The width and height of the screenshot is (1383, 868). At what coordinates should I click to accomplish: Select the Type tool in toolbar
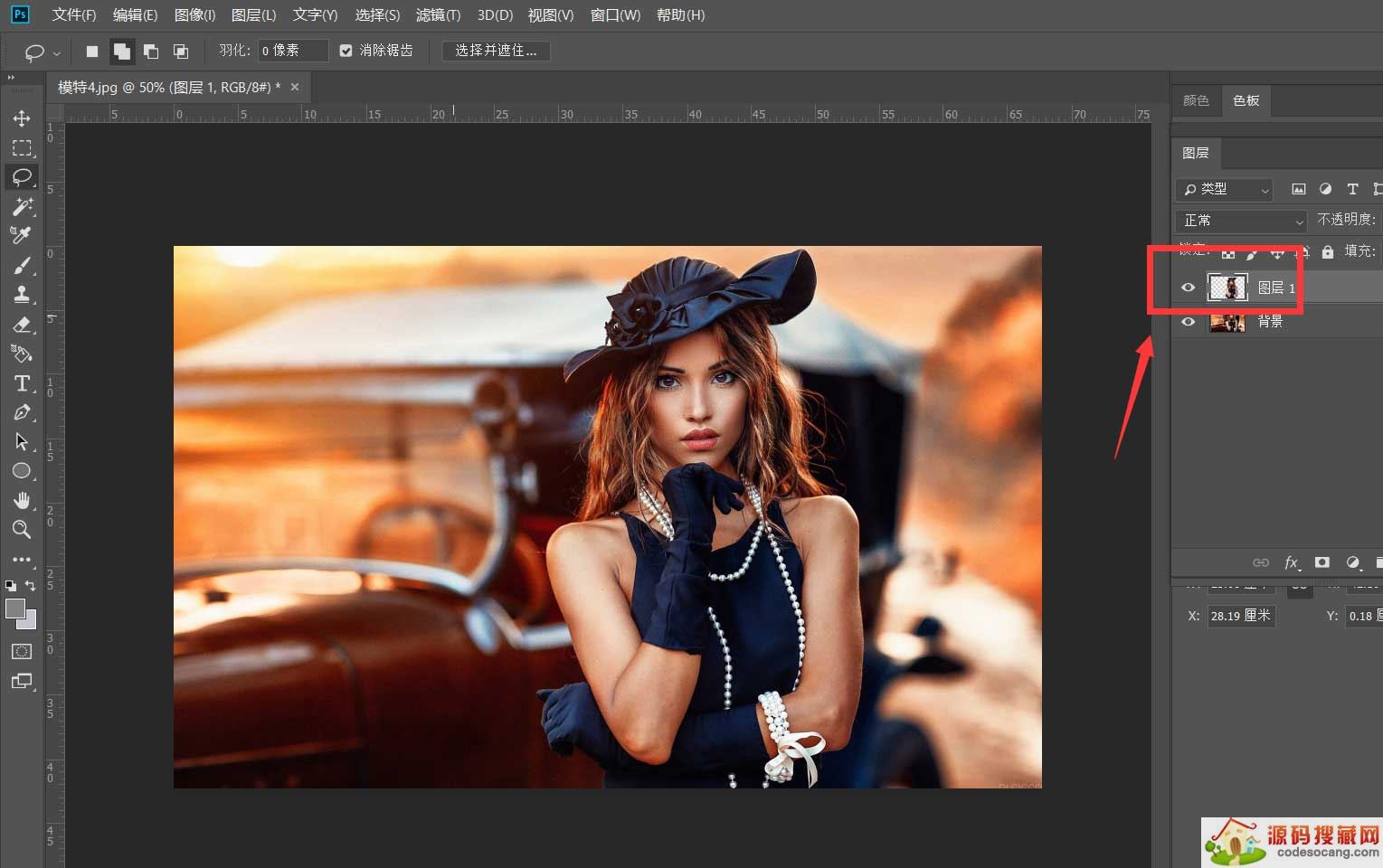(22, 383)
